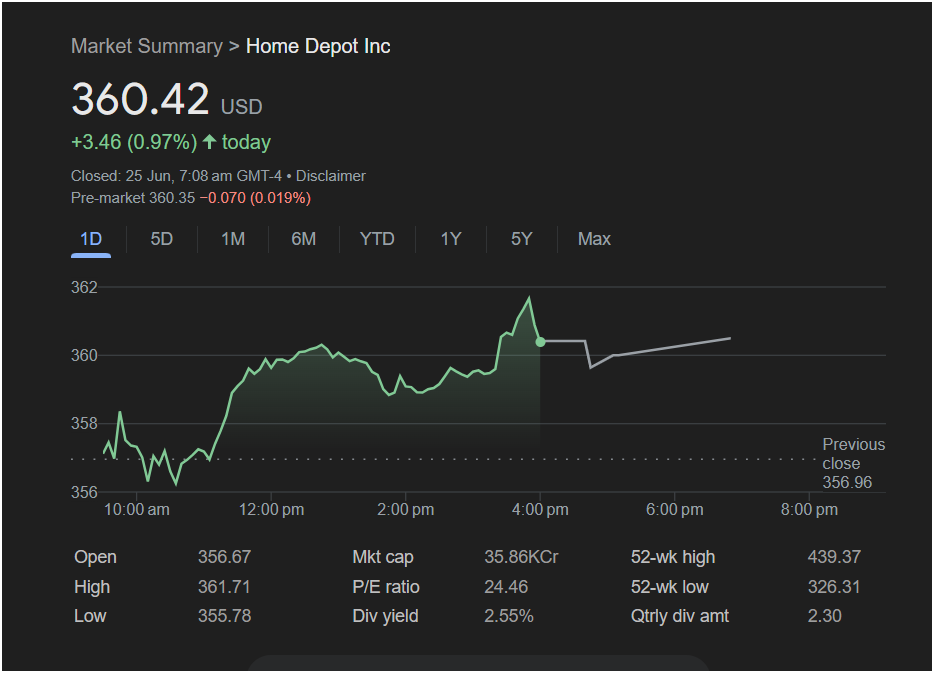
Task: Click the High value 361.71
Action: (x=224, y=587)
